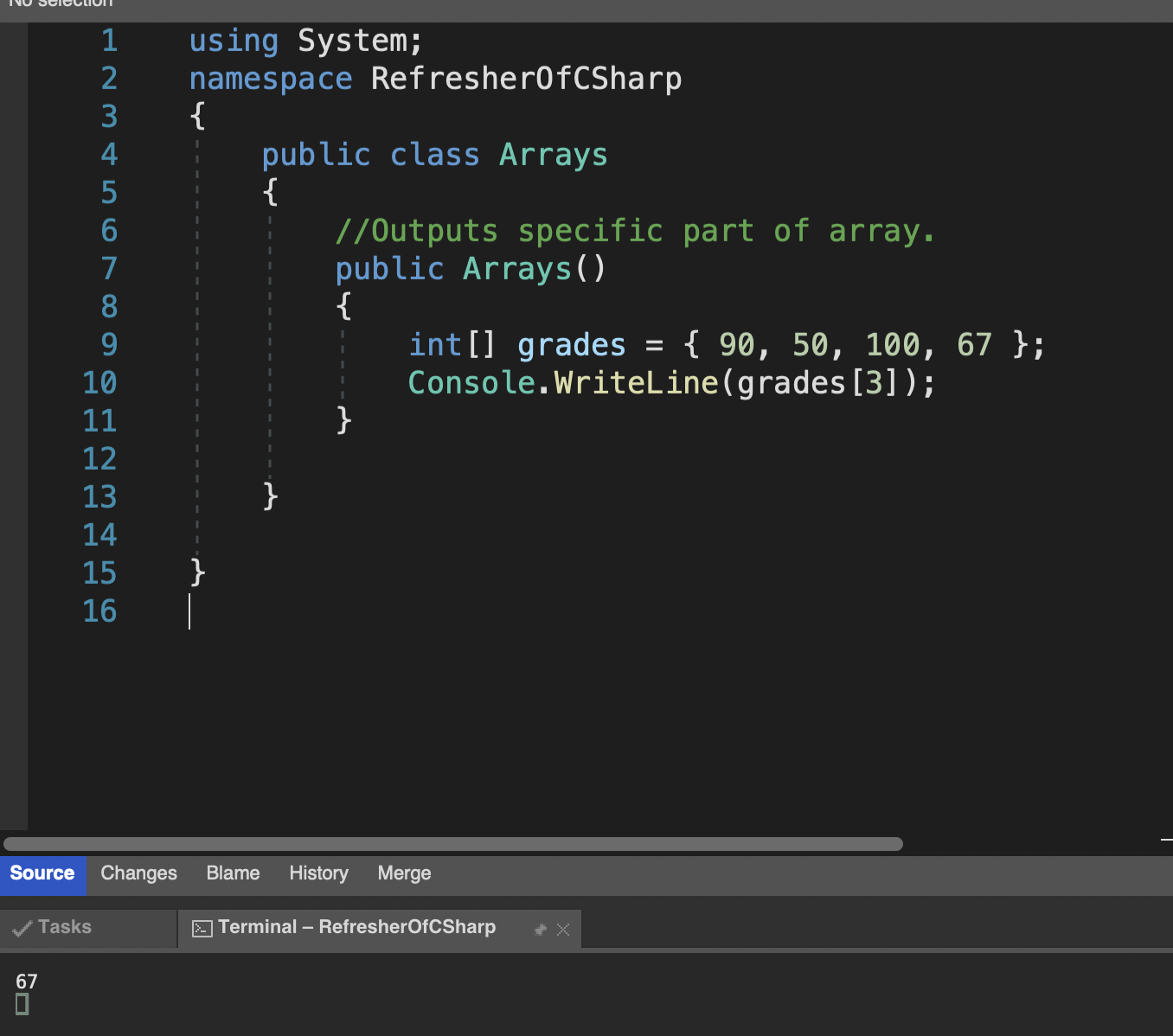Image resolution: width=1173 pixels, height=1036 pixels.
Task: Click the terminal cursor block
Action: (x=22, y=1004)
